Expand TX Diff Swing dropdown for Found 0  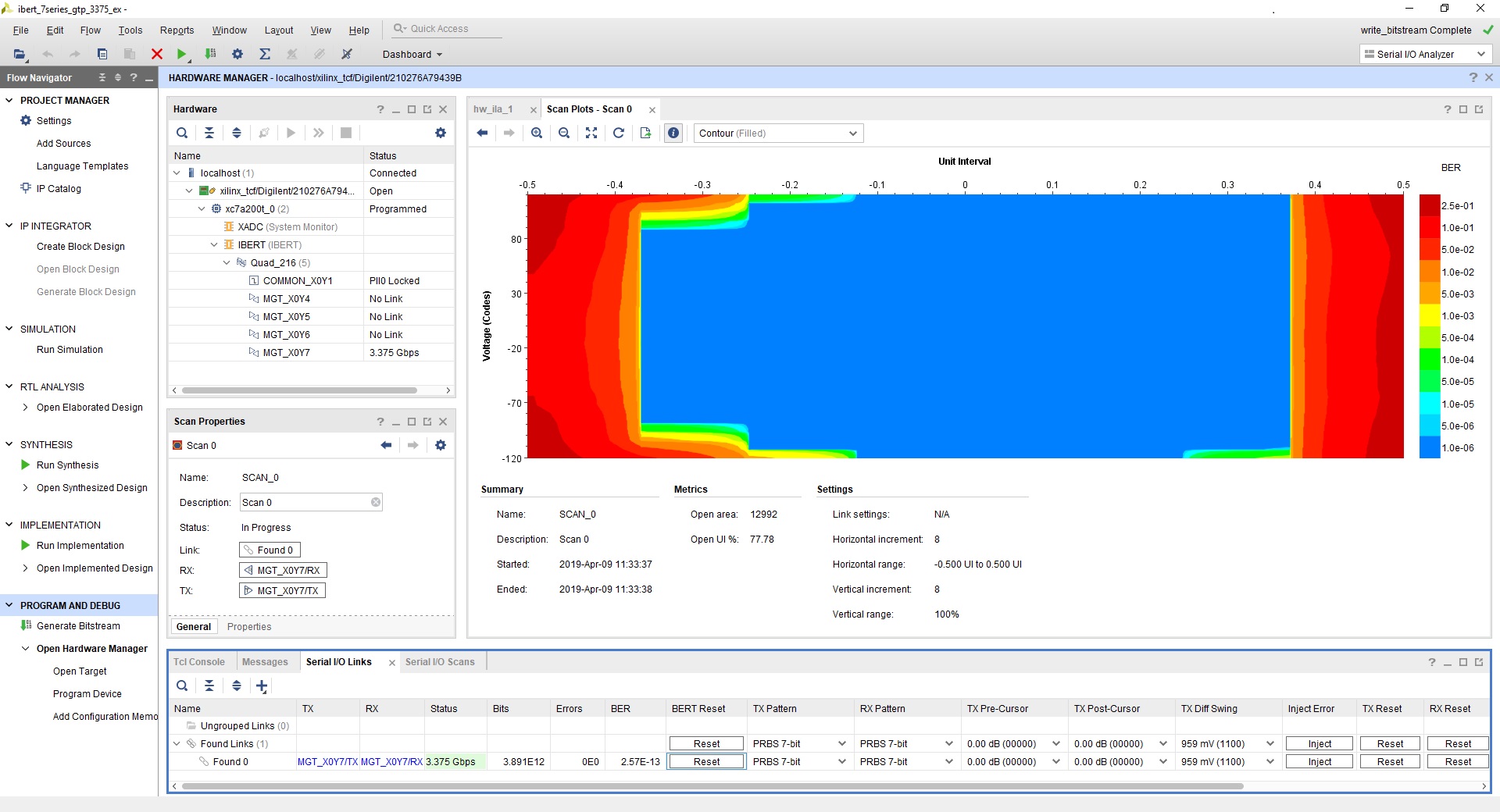tap(1270, 762)
